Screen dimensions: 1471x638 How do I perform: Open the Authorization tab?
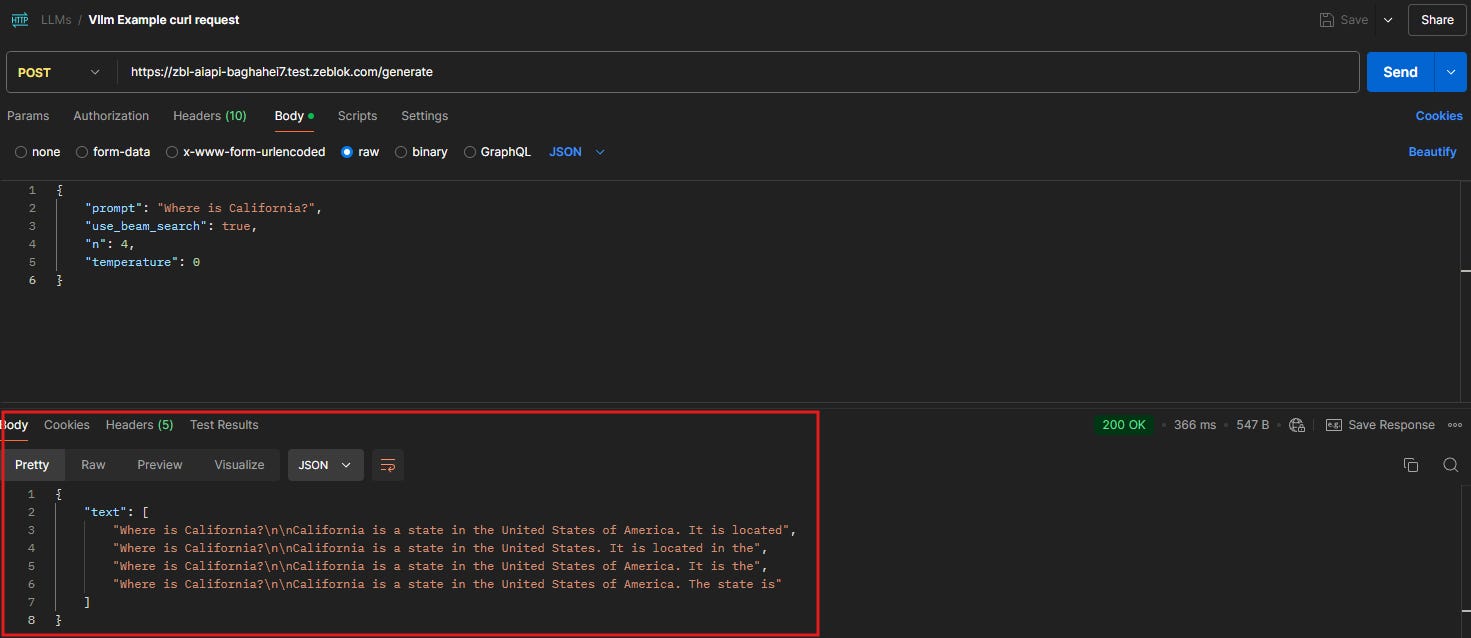[111, 116]
